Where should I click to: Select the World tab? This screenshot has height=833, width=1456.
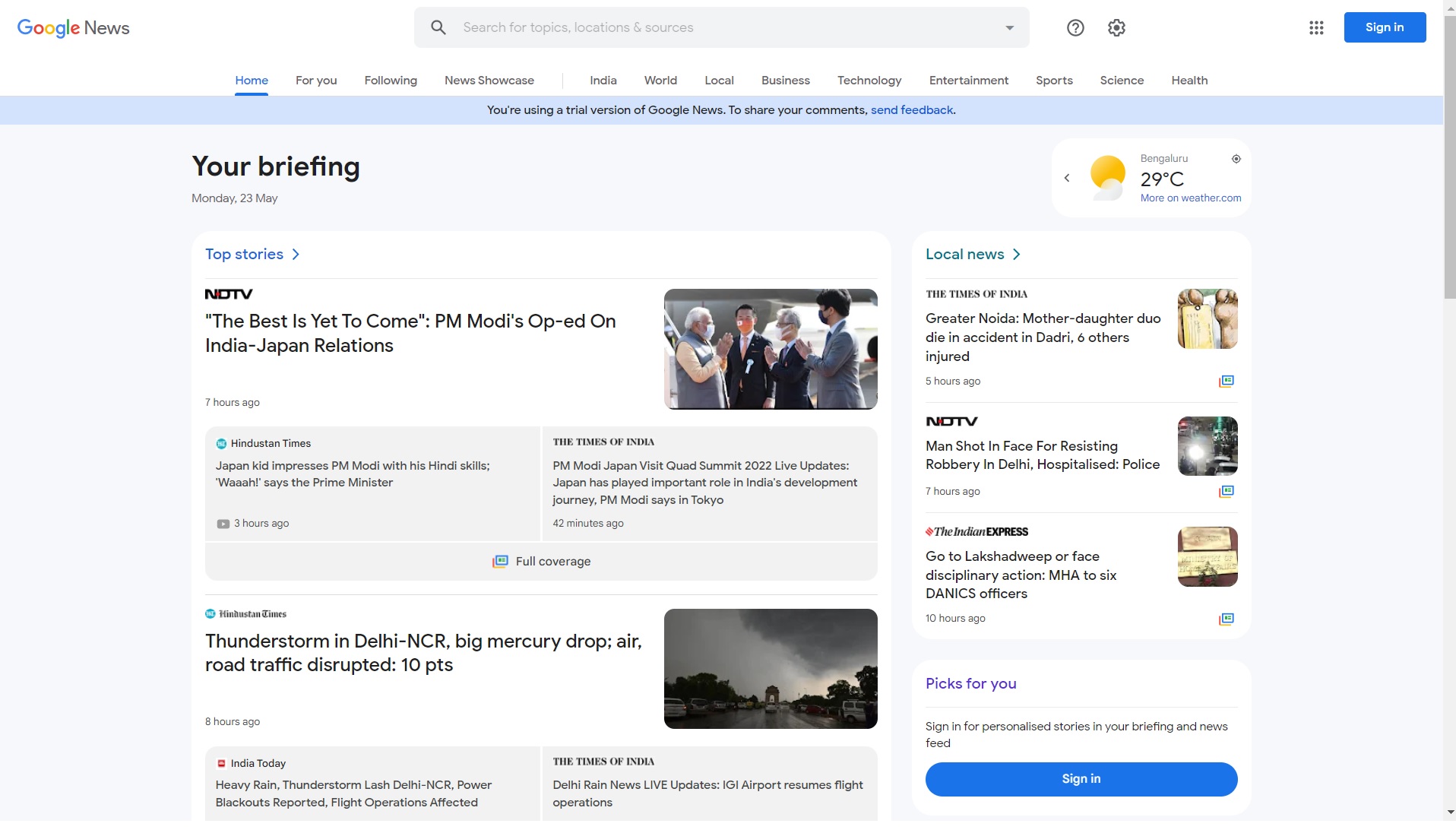point(660,81)
